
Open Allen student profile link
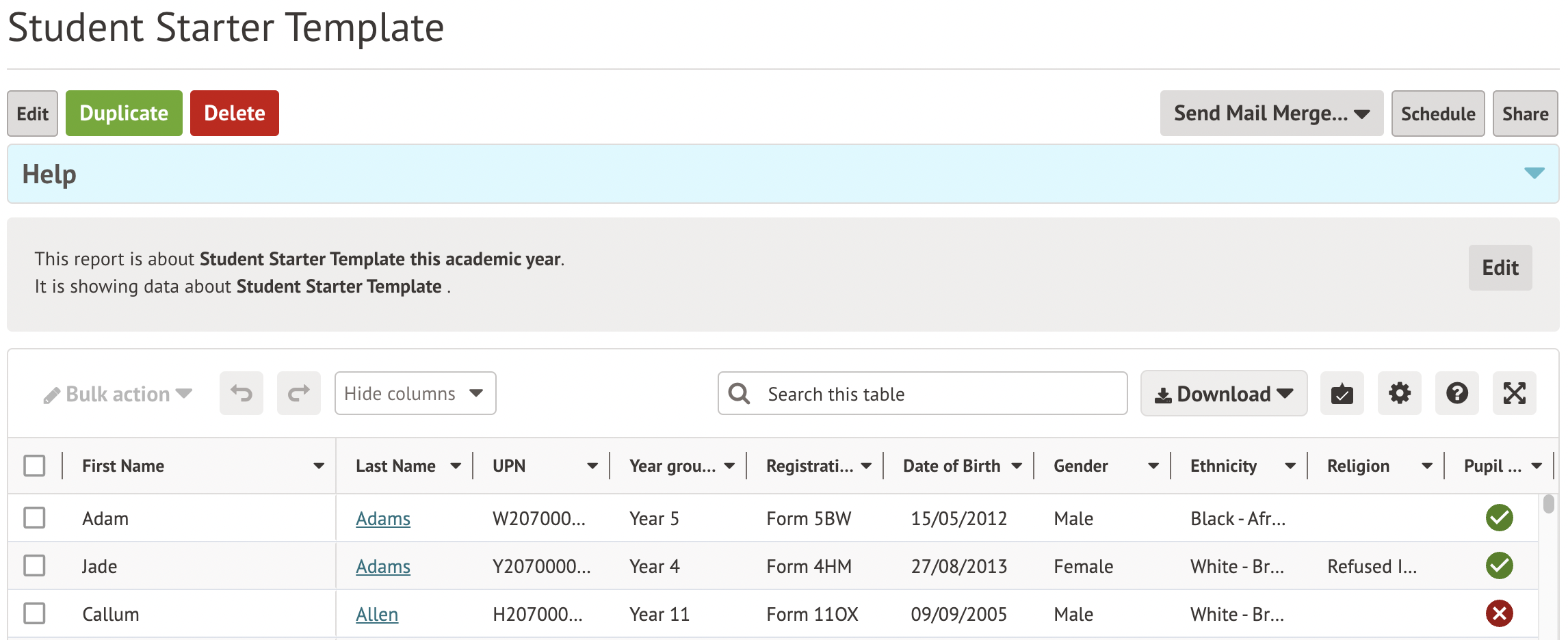tap(376, 614)
